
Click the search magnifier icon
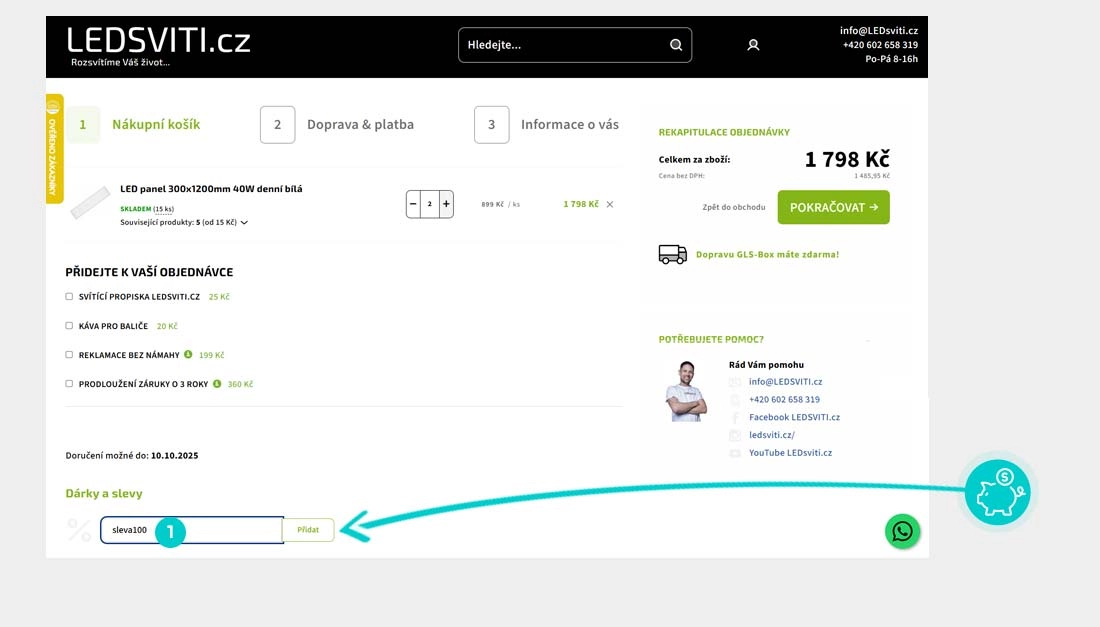tap(676, 45)
